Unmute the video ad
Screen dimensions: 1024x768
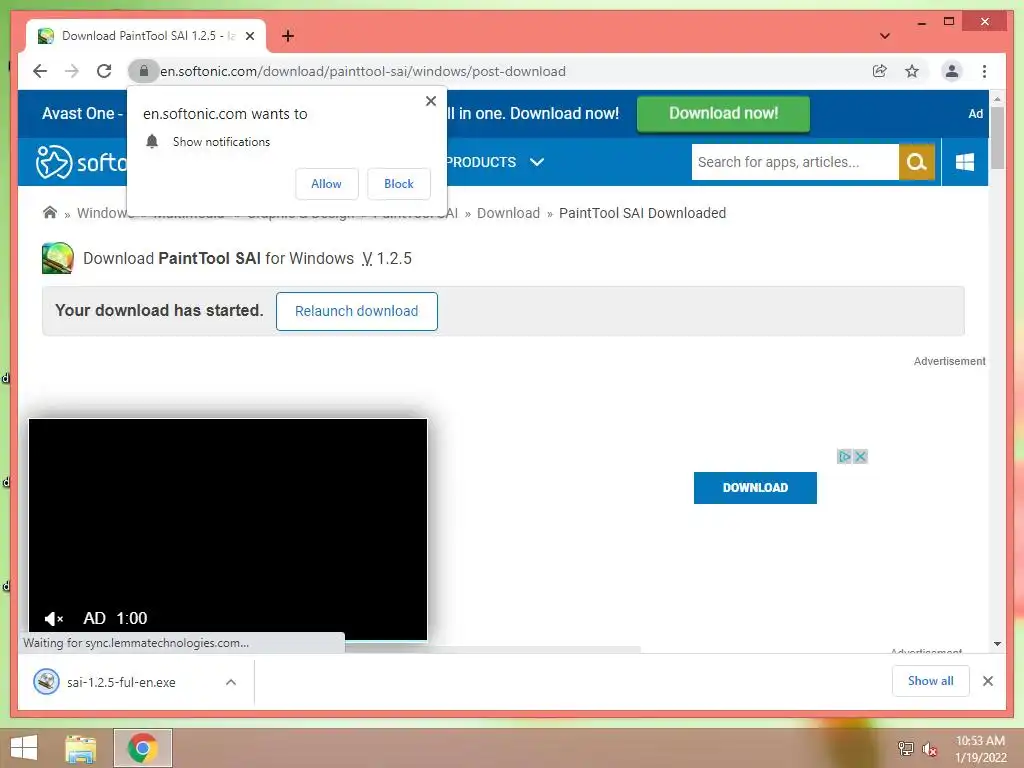point(53,618)
